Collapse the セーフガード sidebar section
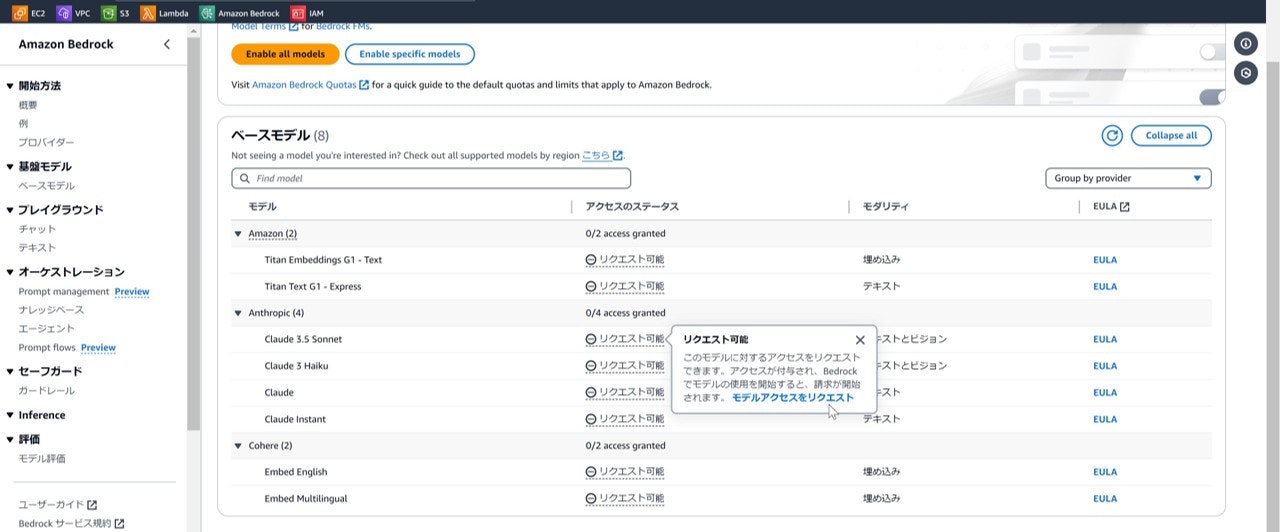This screenshot has width=1280, height=532. point(10,371)
